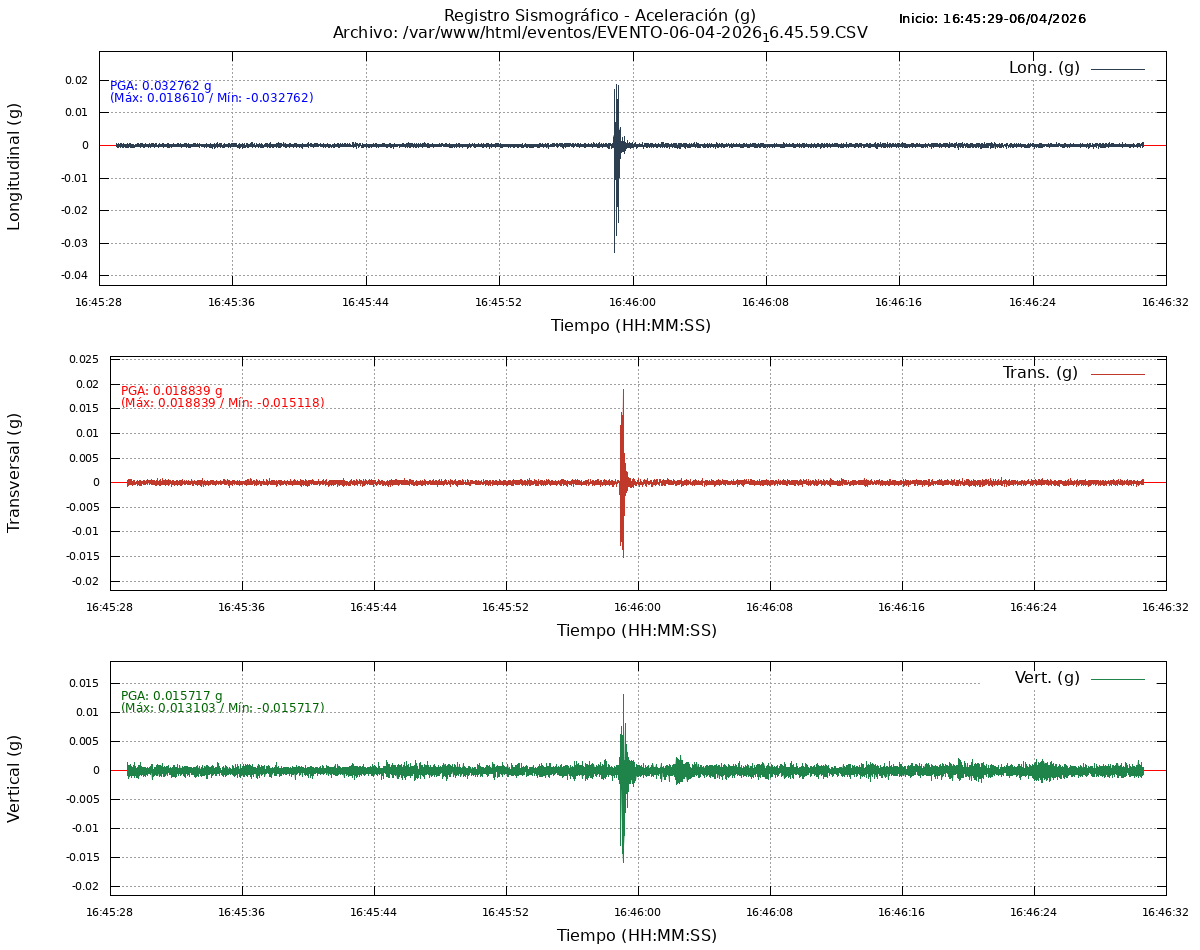Click the Registro Sismográfico chart title
Image resolution: width=1200 pixels, height=950 pixels.
coord(600,15)
